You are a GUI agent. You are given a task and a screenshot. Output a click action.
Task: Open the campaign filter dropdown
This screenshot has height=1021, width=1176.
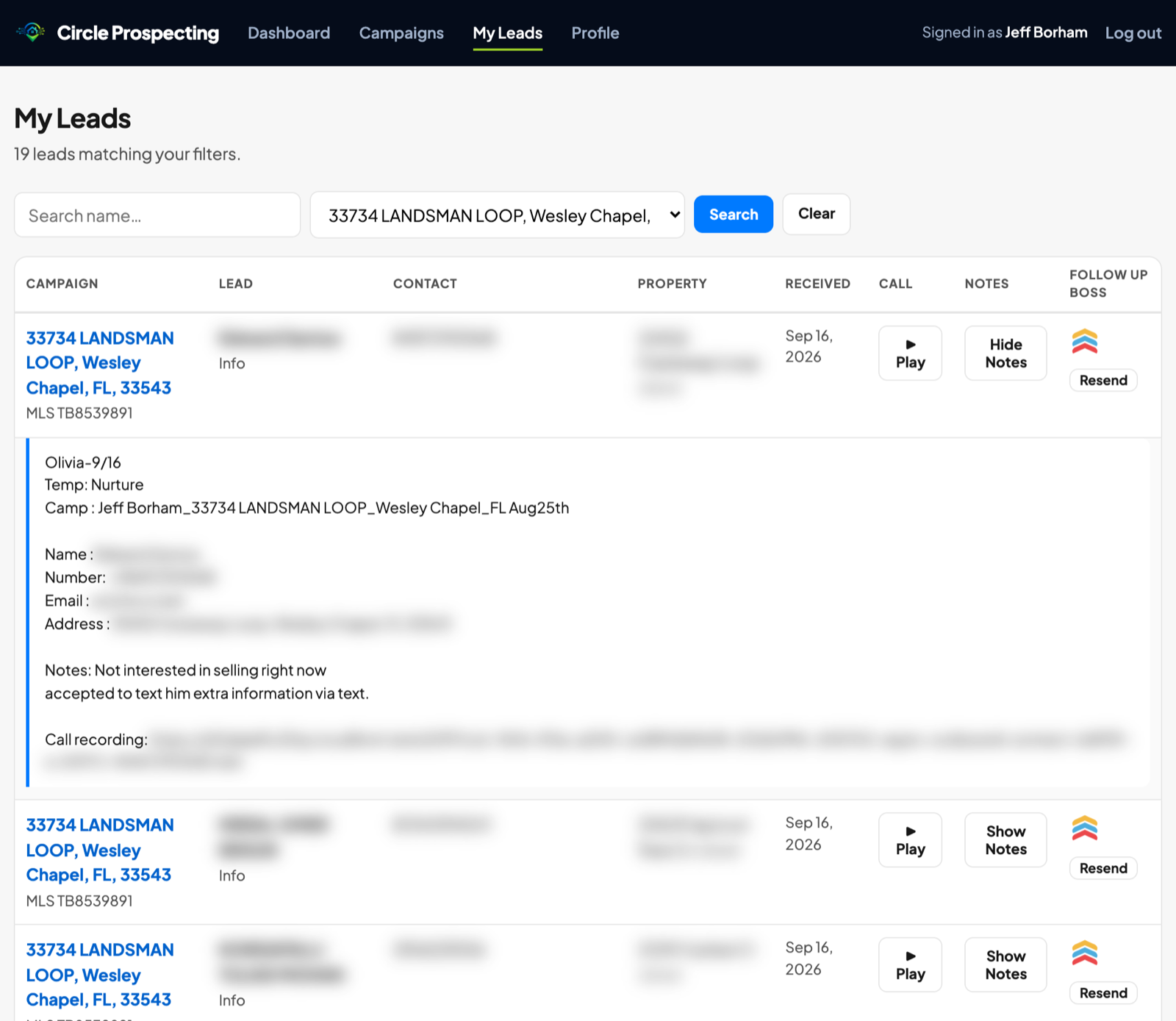tap(497, 215)
